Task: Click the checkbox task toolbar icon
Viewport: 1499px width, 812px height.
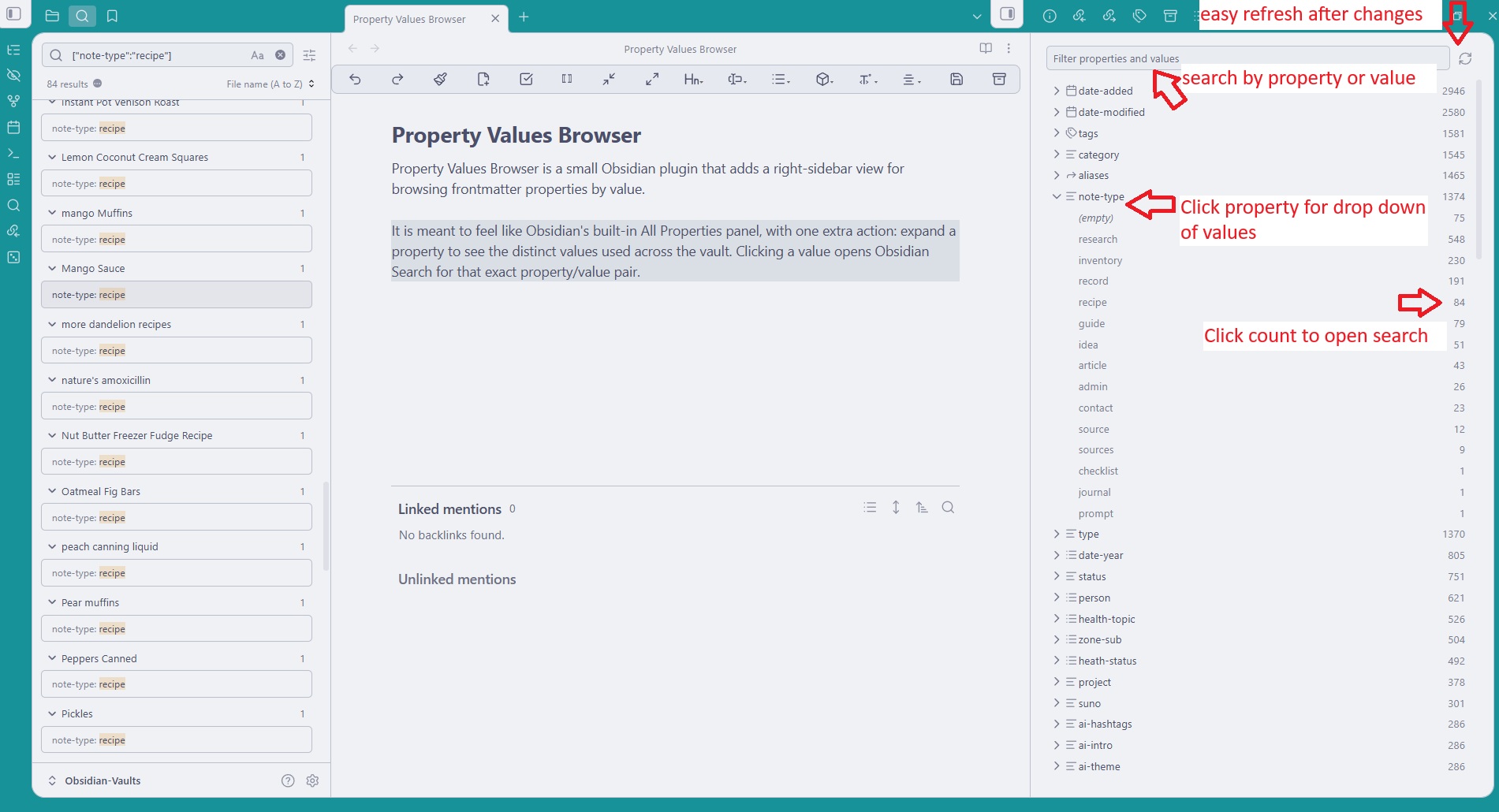Action: pyautogui.click(x=526, y=79)
